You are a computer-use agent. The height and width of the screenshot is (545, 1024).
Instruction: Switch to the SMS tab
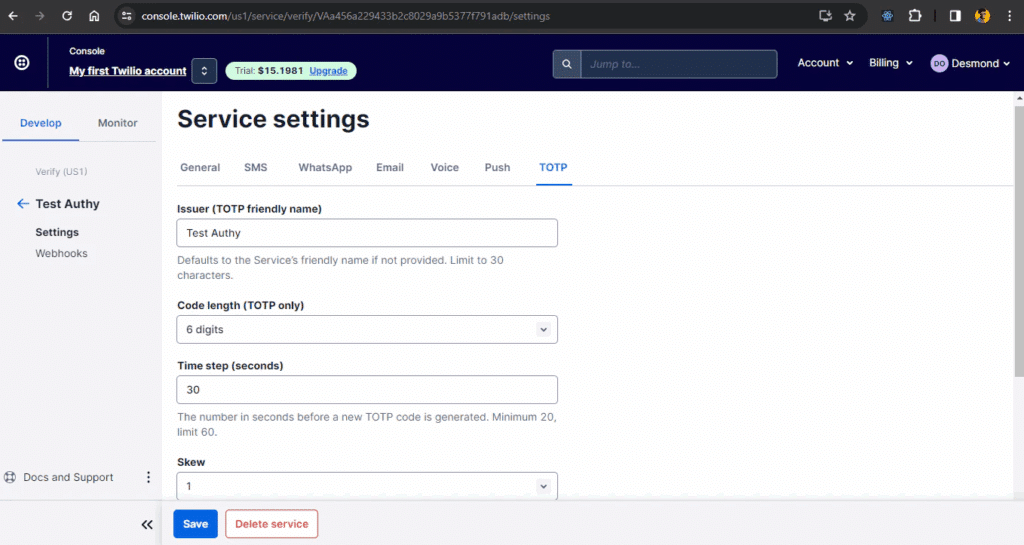point(256,168)
